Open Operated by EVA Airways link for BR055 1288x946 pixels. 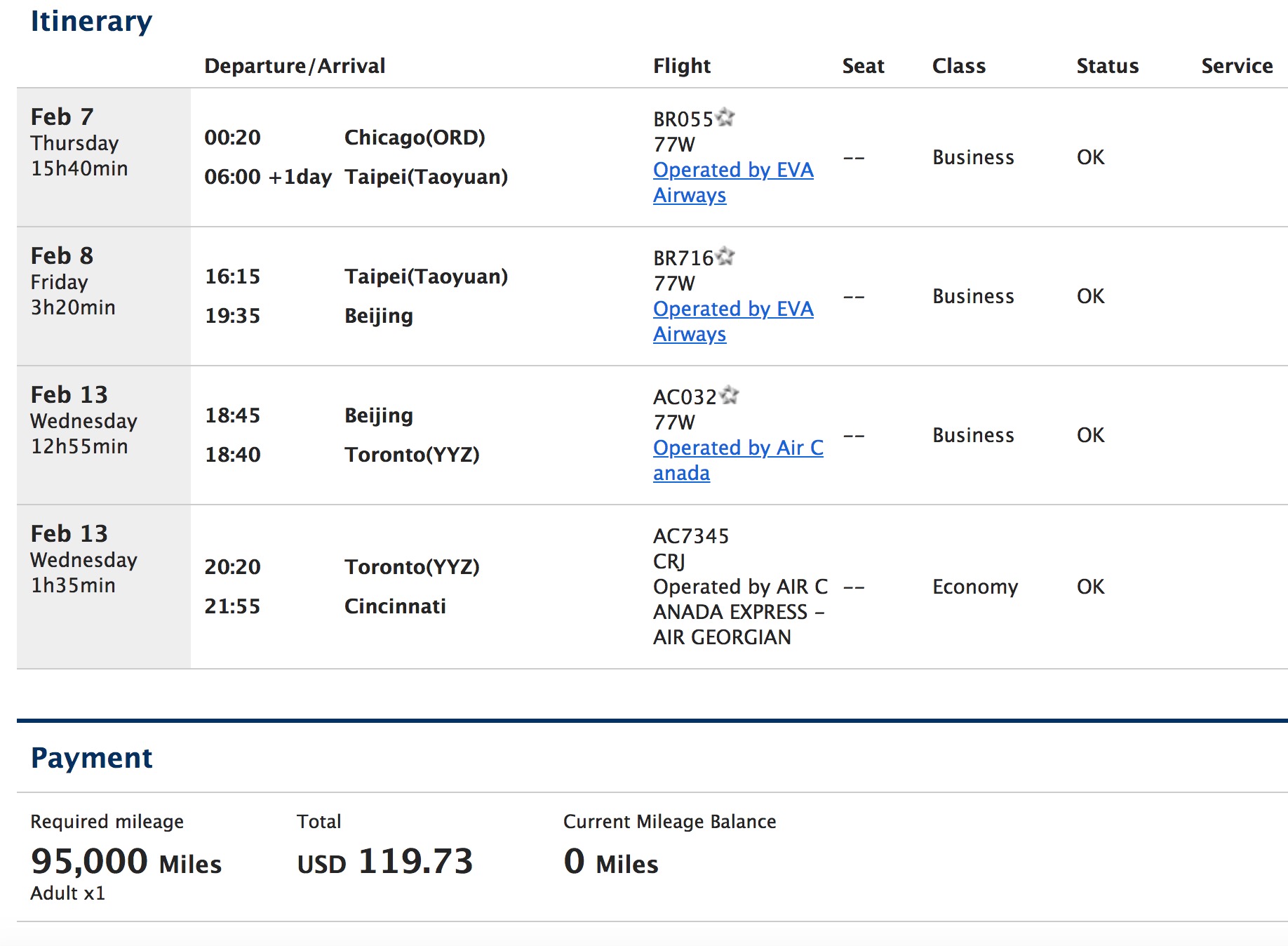pyautogui.click(x=732, y=171)
